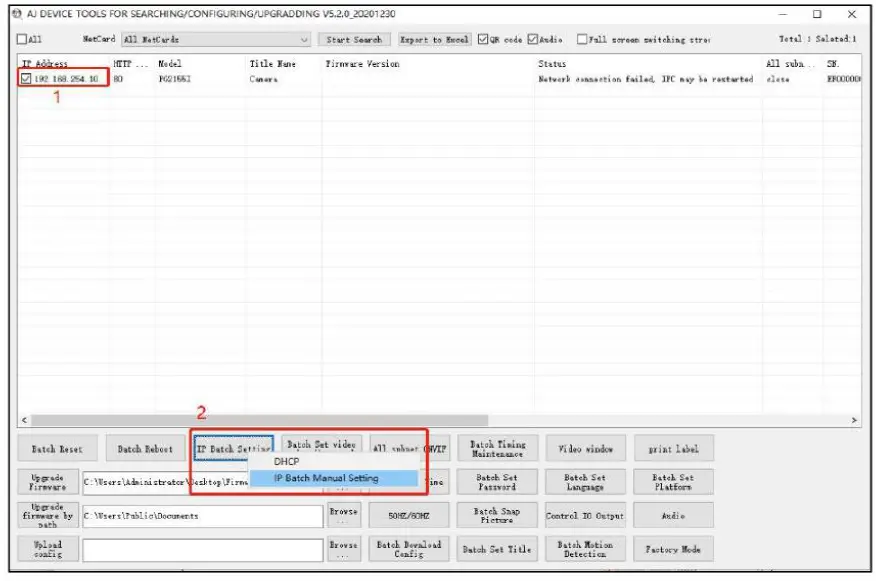The height and width of the screenshot is (581, 876).
Task: Click the horizontal scrollbar thumb
Action: (259, 420)
